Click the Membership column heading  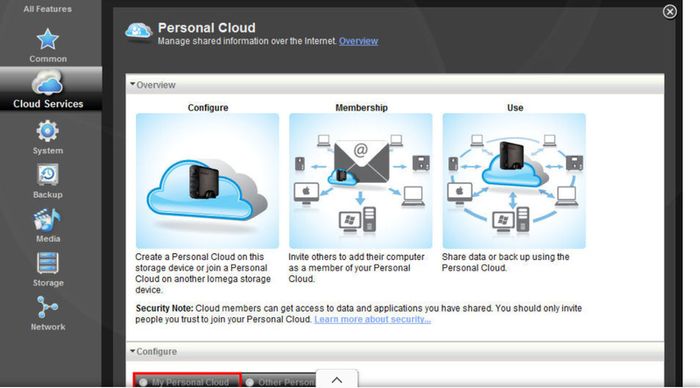click(x=361, y=108)
